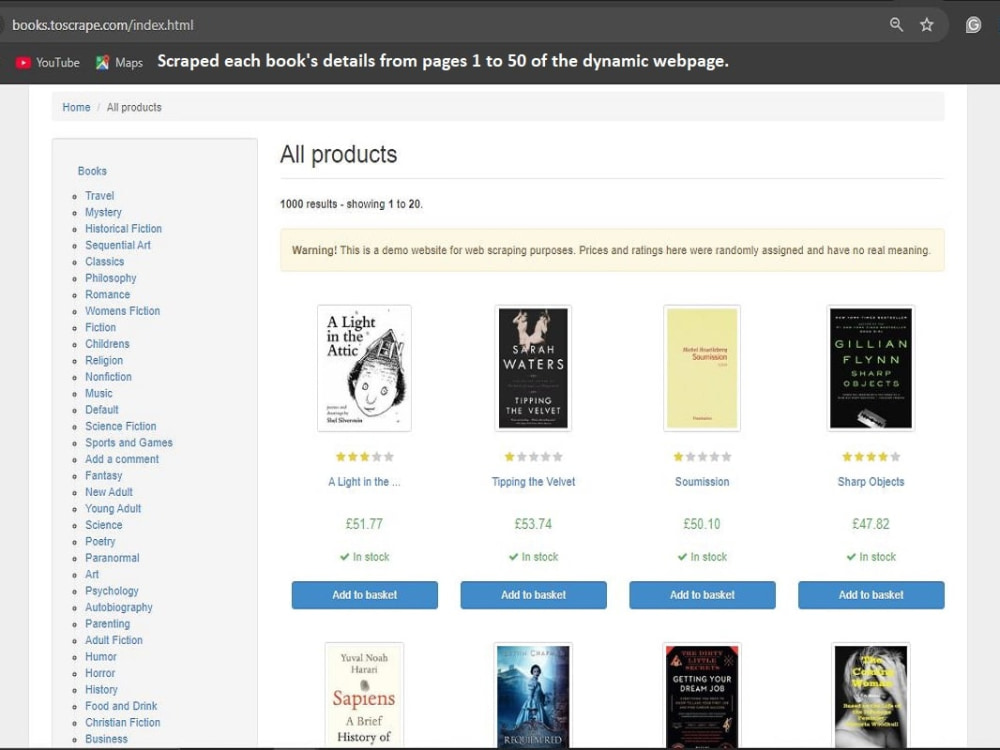Open the Mystery category
The width and height of the screenshot is (1000, 750).
(x=103, y=212)
